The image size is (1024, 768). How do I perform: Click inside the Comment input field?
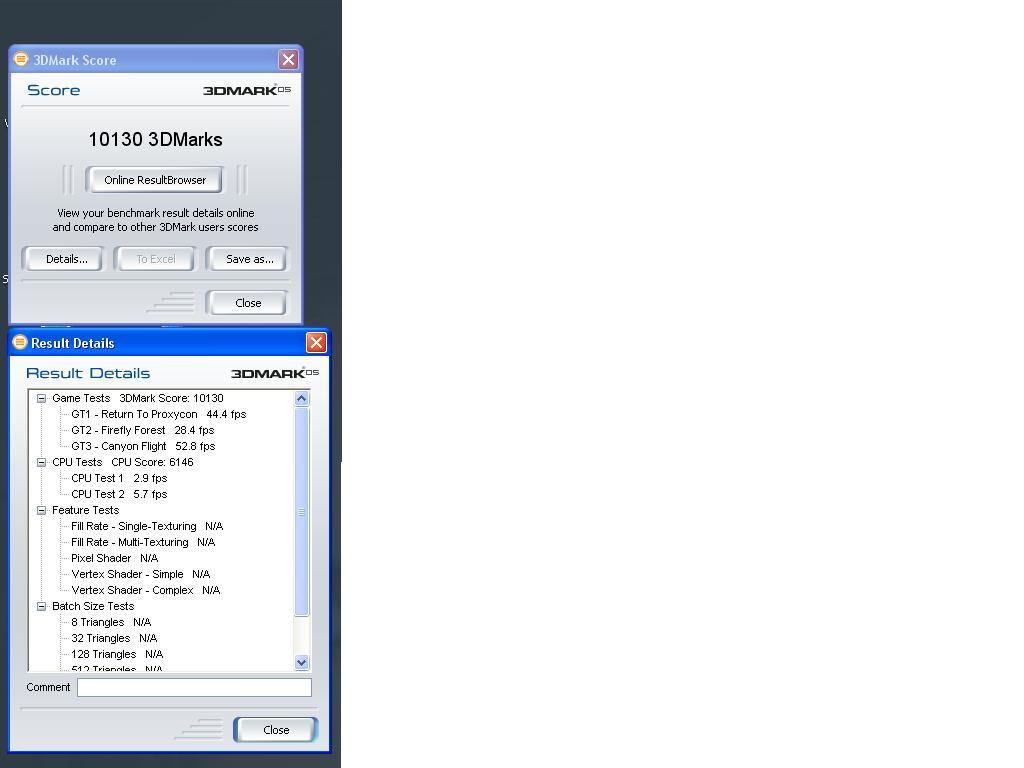(194, 687)
